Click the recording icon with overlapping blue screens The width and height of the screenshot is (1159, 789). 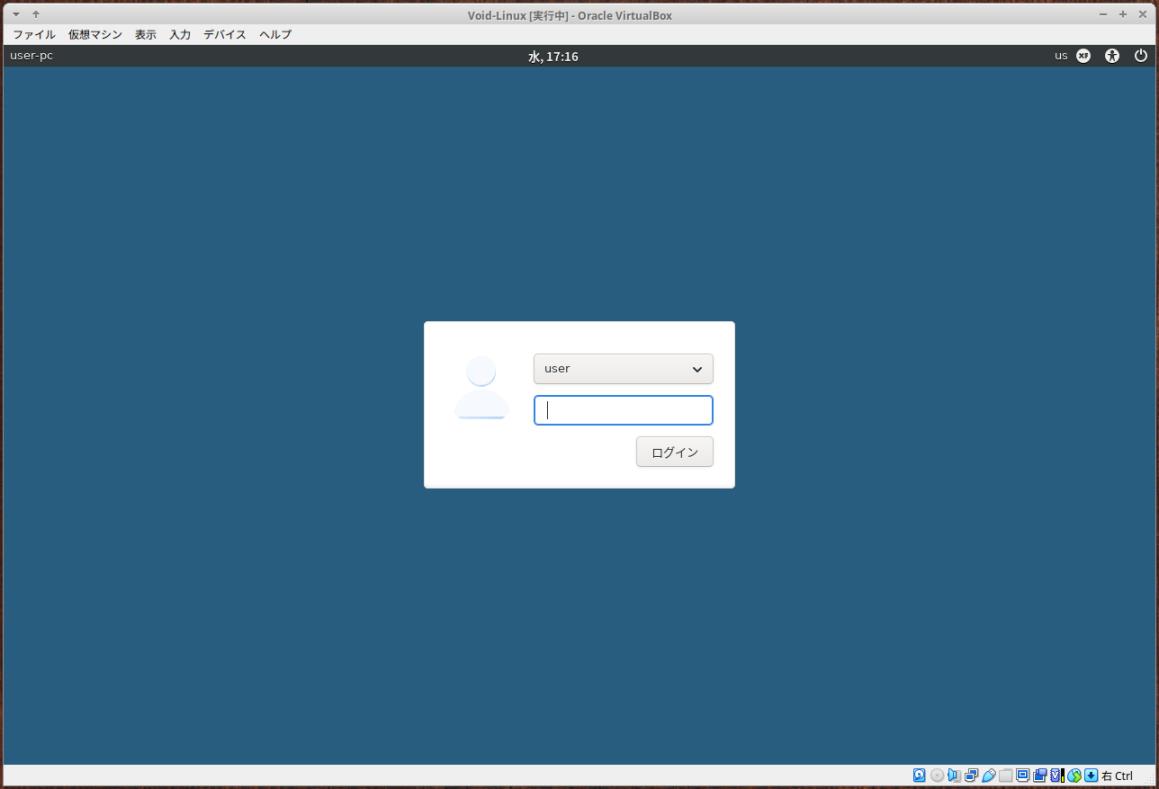[x=1039, y=775]
